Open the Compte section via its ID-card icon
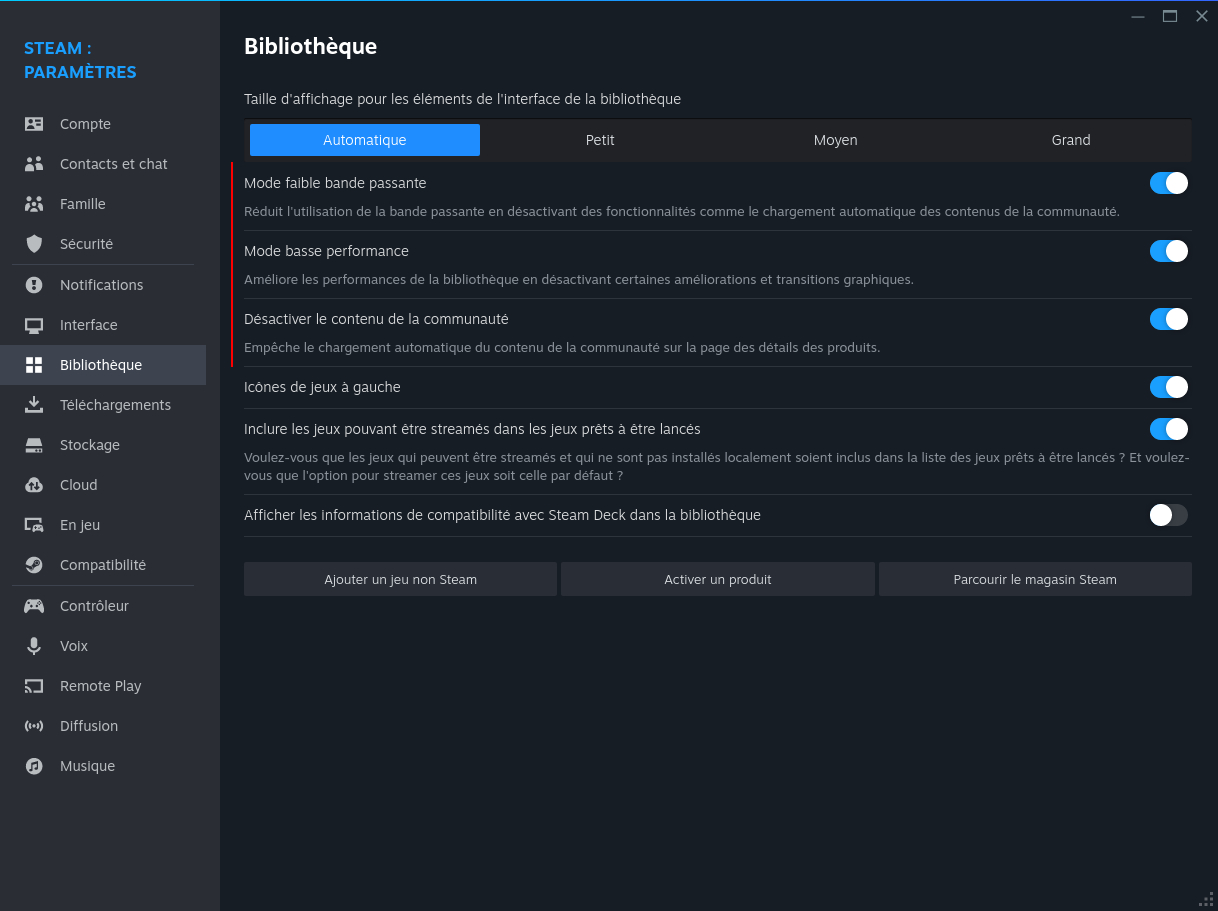1218x911 pixels. point(34,124)
